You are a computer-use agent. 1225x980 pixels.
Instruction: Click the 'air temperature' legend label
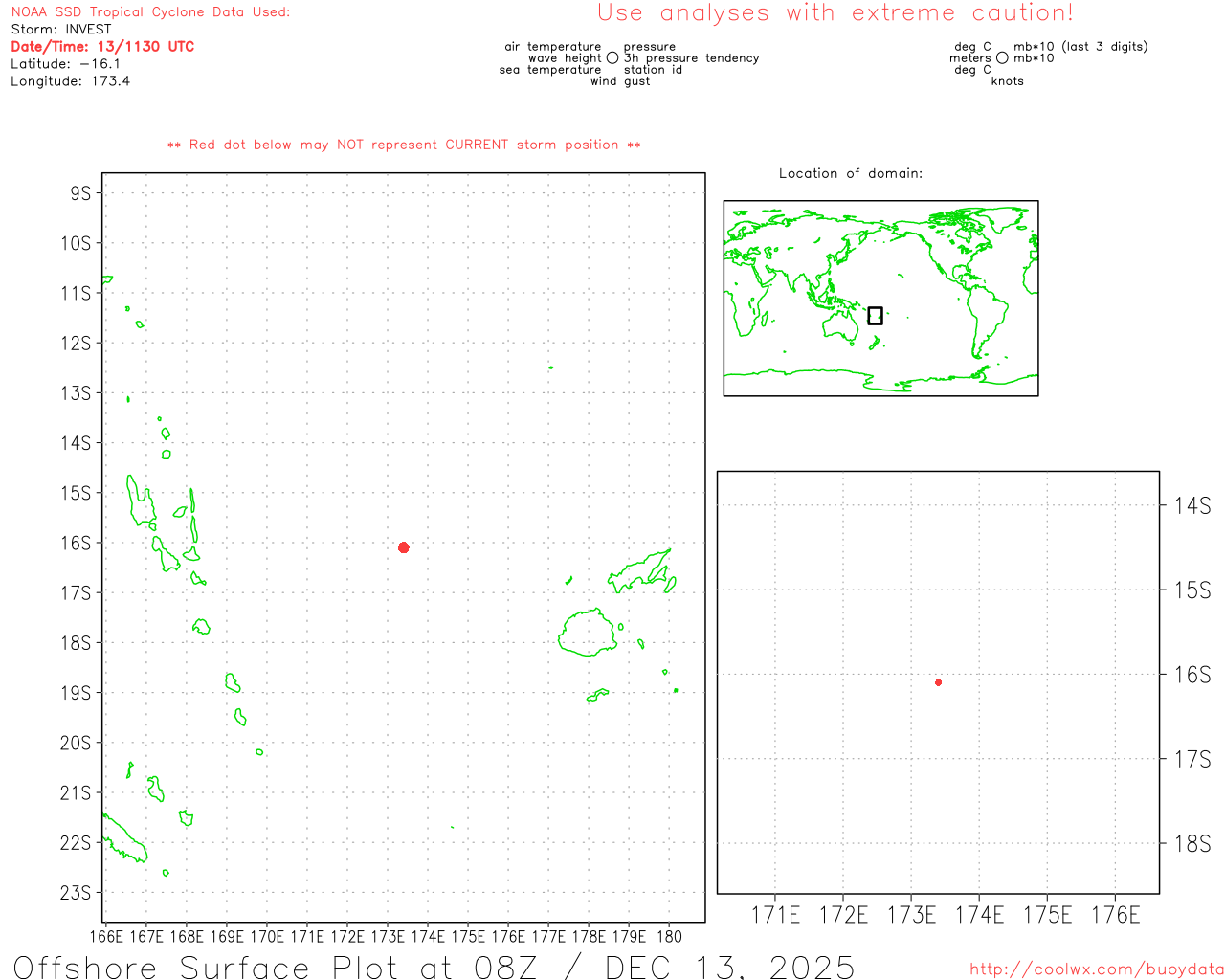[x=553, y=47]
